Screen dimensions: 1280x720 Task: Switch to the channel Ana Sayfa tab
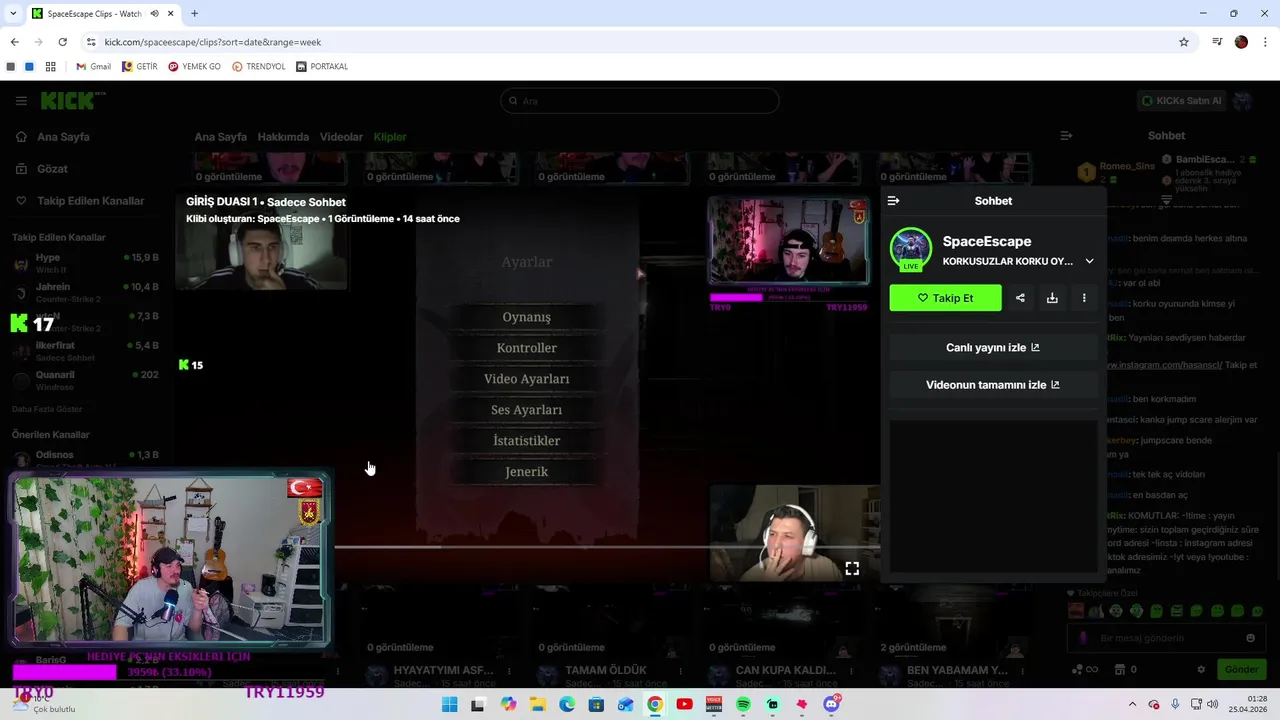[220, 137]
